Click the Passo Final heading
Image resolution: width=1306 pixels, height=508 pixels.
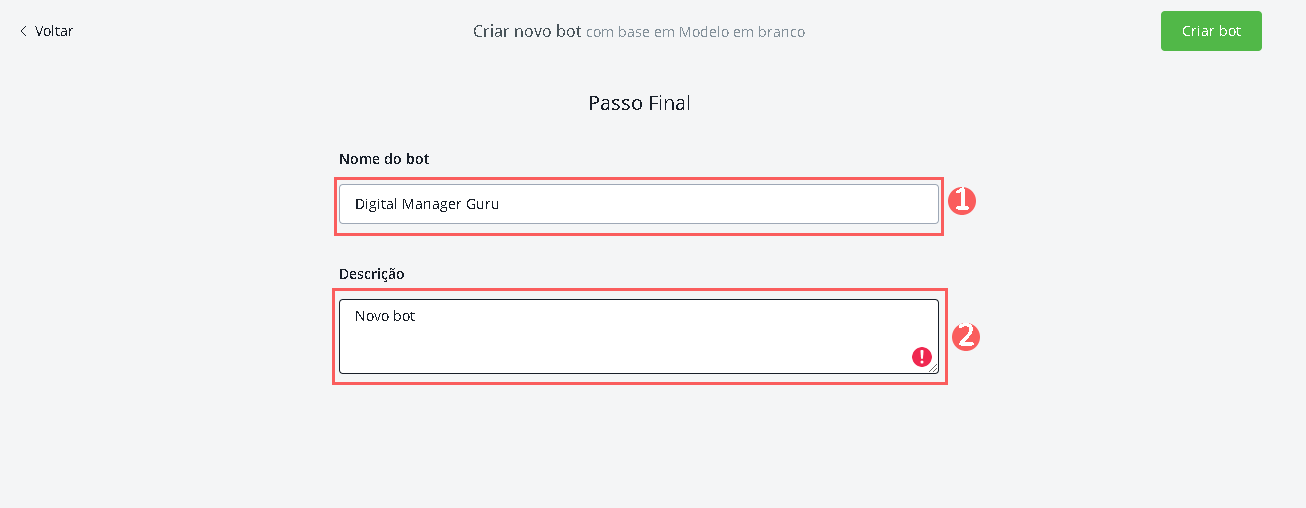(639, 103)
